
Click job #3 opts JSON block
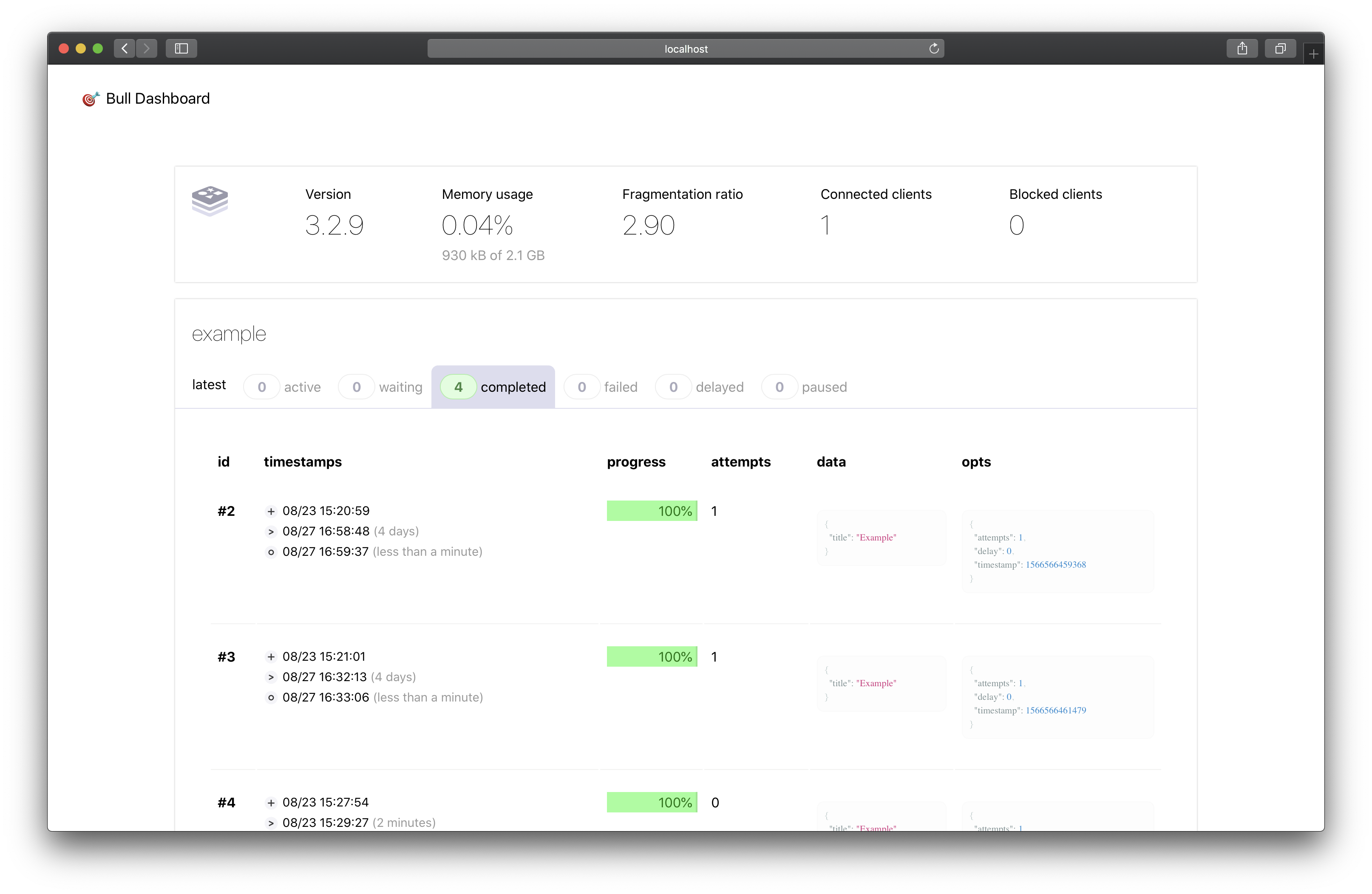click(1057, 697)
